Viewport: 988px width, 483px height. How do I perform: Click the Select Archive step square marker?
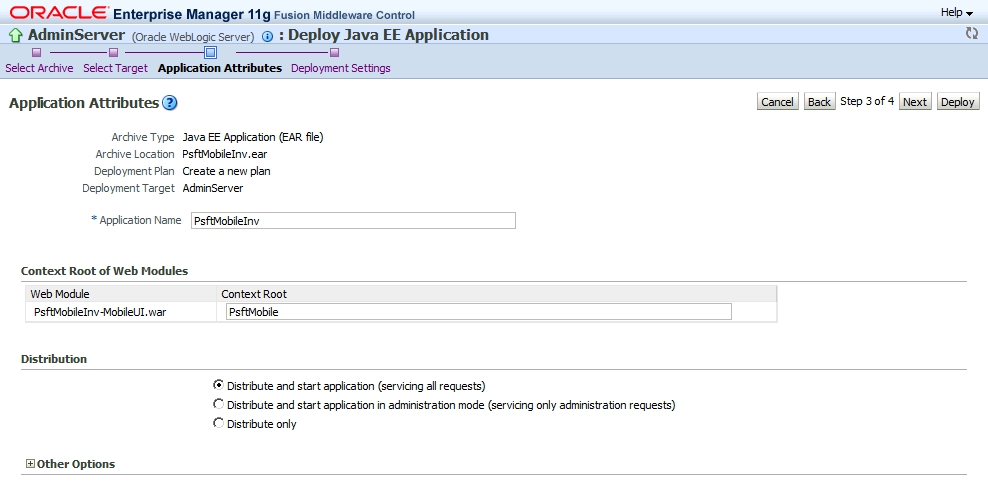[x=37, y=52]
